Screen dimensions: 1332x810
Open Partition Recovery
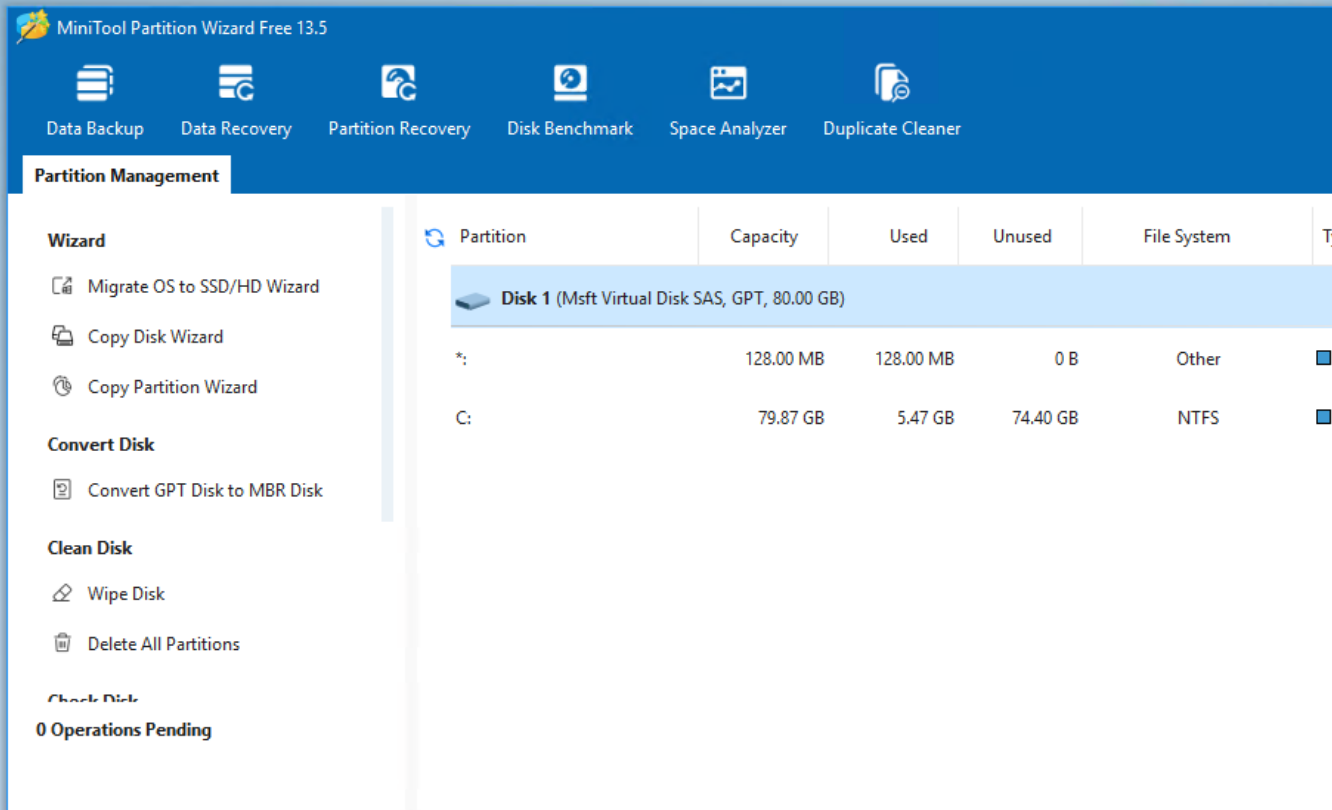coord(398,100)
